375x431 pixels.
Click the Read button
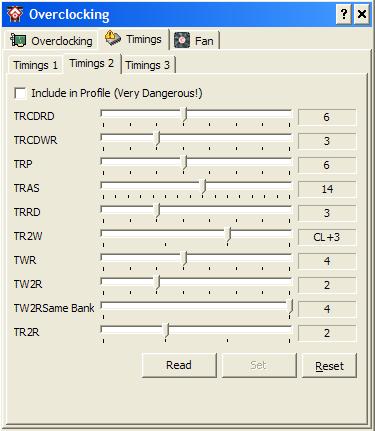[x=179, y=365]
